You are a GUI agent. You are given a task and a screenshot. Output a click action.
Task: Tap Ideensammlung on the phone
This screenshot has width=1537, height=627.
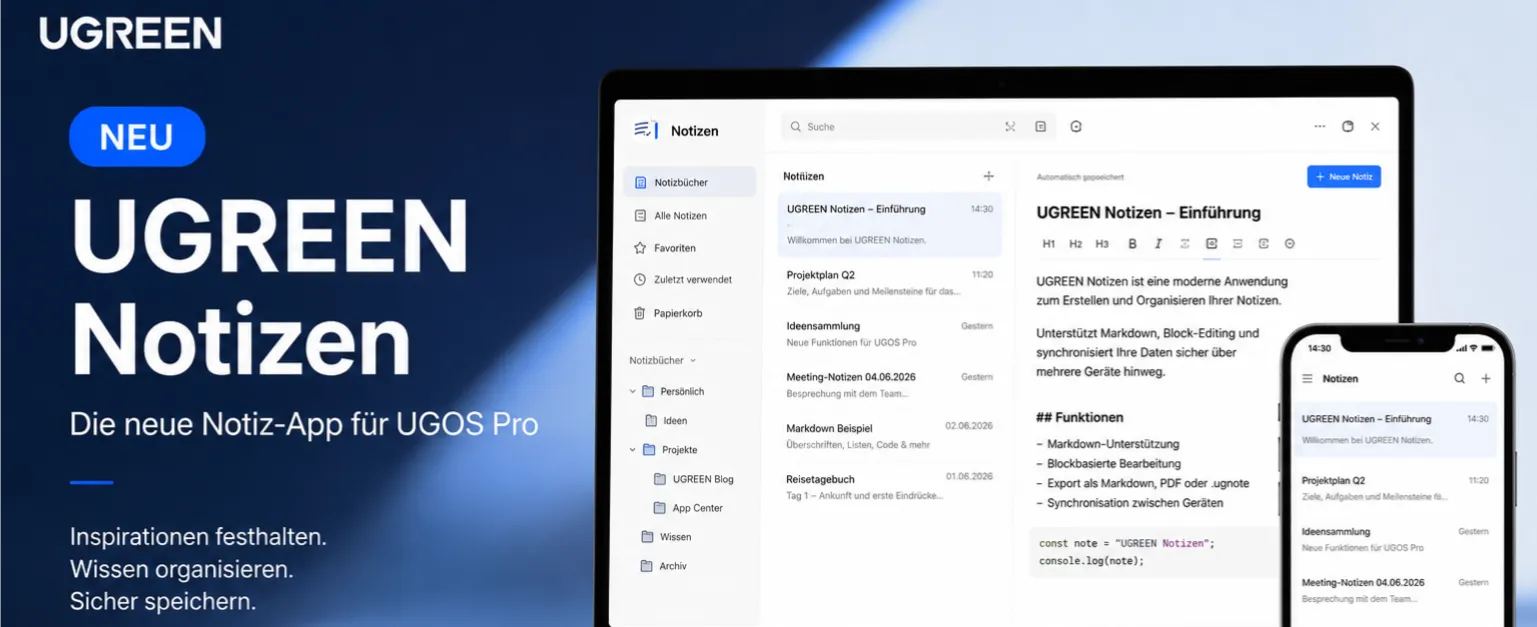[1395, 539]
